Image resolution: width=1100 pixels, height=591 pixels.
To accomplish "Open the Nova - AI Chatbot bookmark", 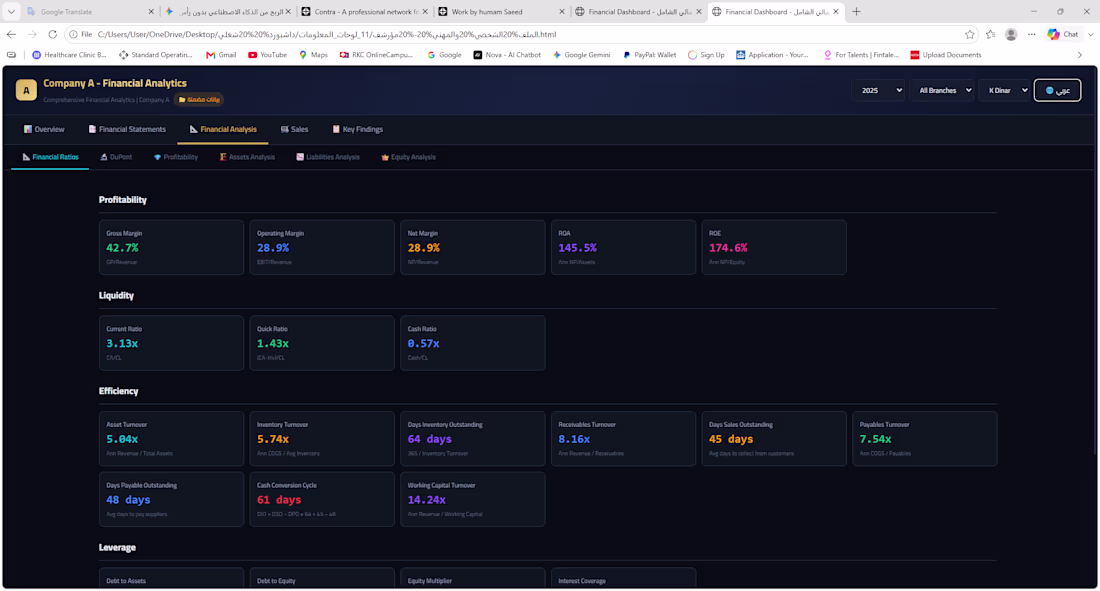I will [x=507, y=55].
